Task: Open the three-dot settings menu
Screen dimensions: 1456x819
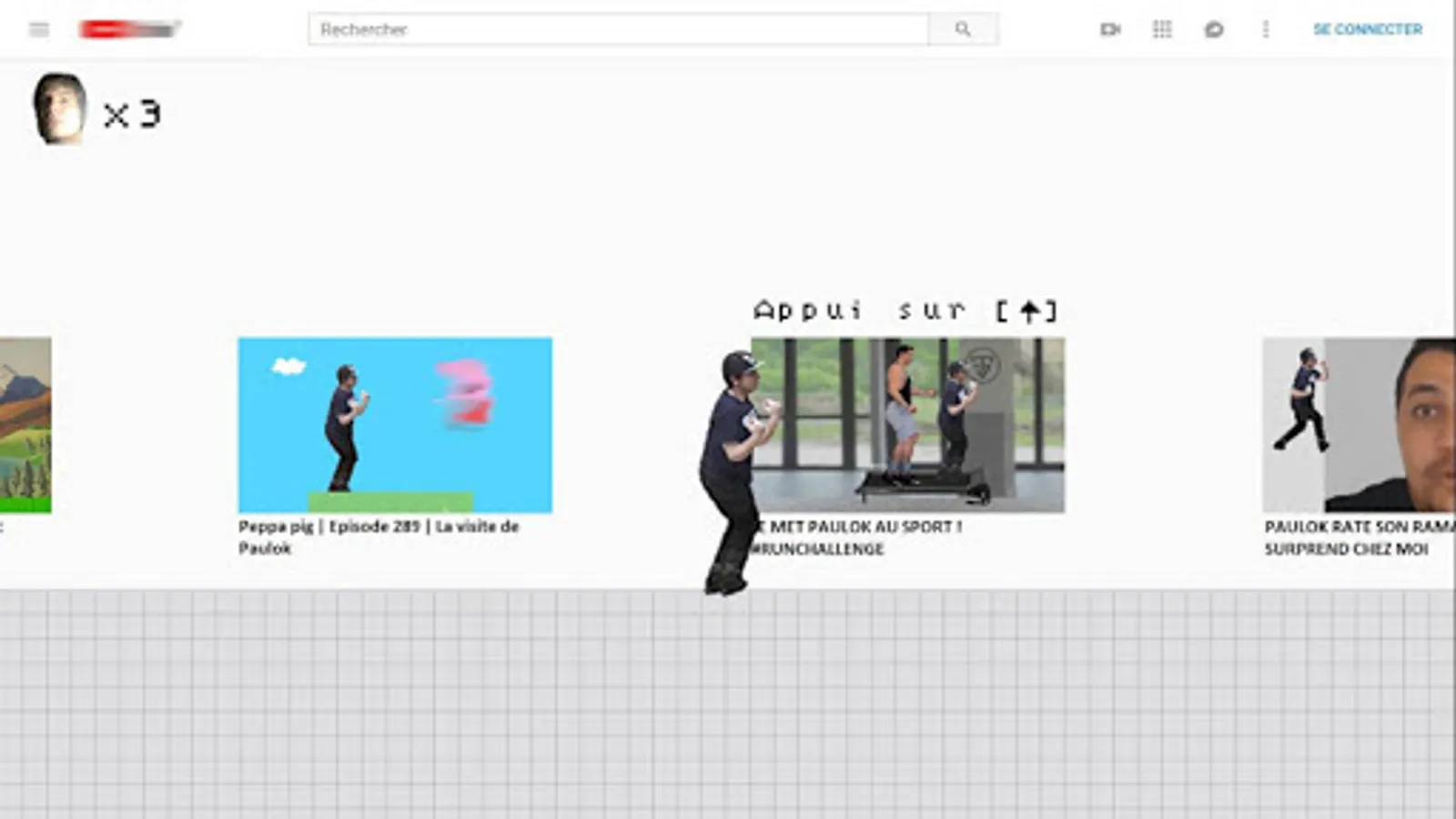Action: pyautogui.click(x=1266, y=29)
